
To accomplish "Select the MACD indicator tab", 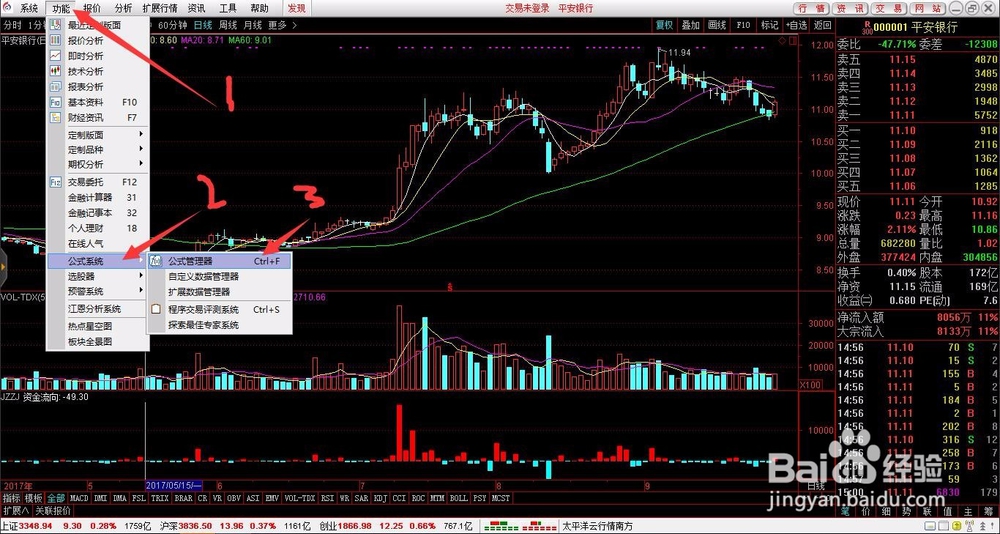I will point(79,498).
